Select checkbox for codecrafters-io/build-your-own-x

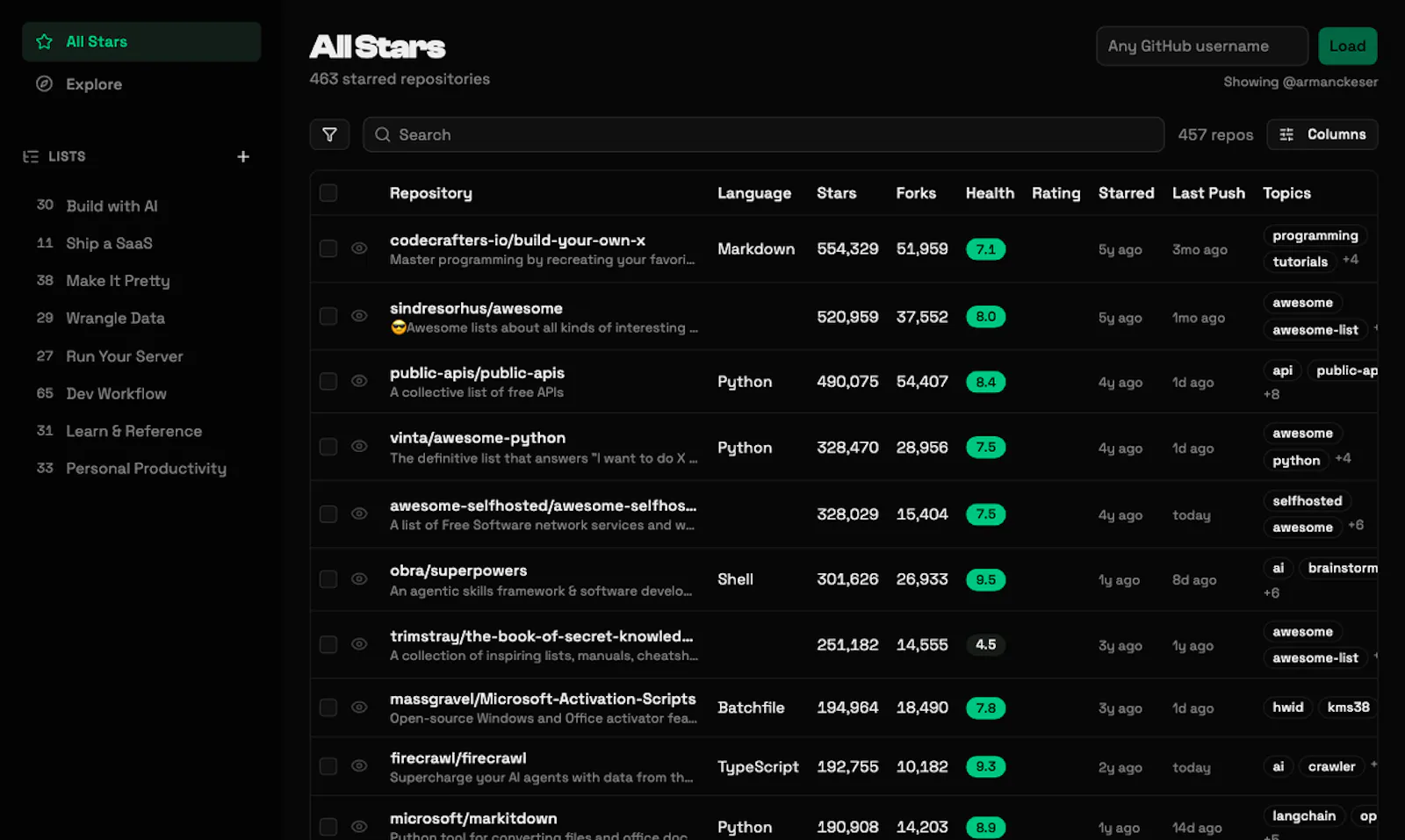[328, 248]
